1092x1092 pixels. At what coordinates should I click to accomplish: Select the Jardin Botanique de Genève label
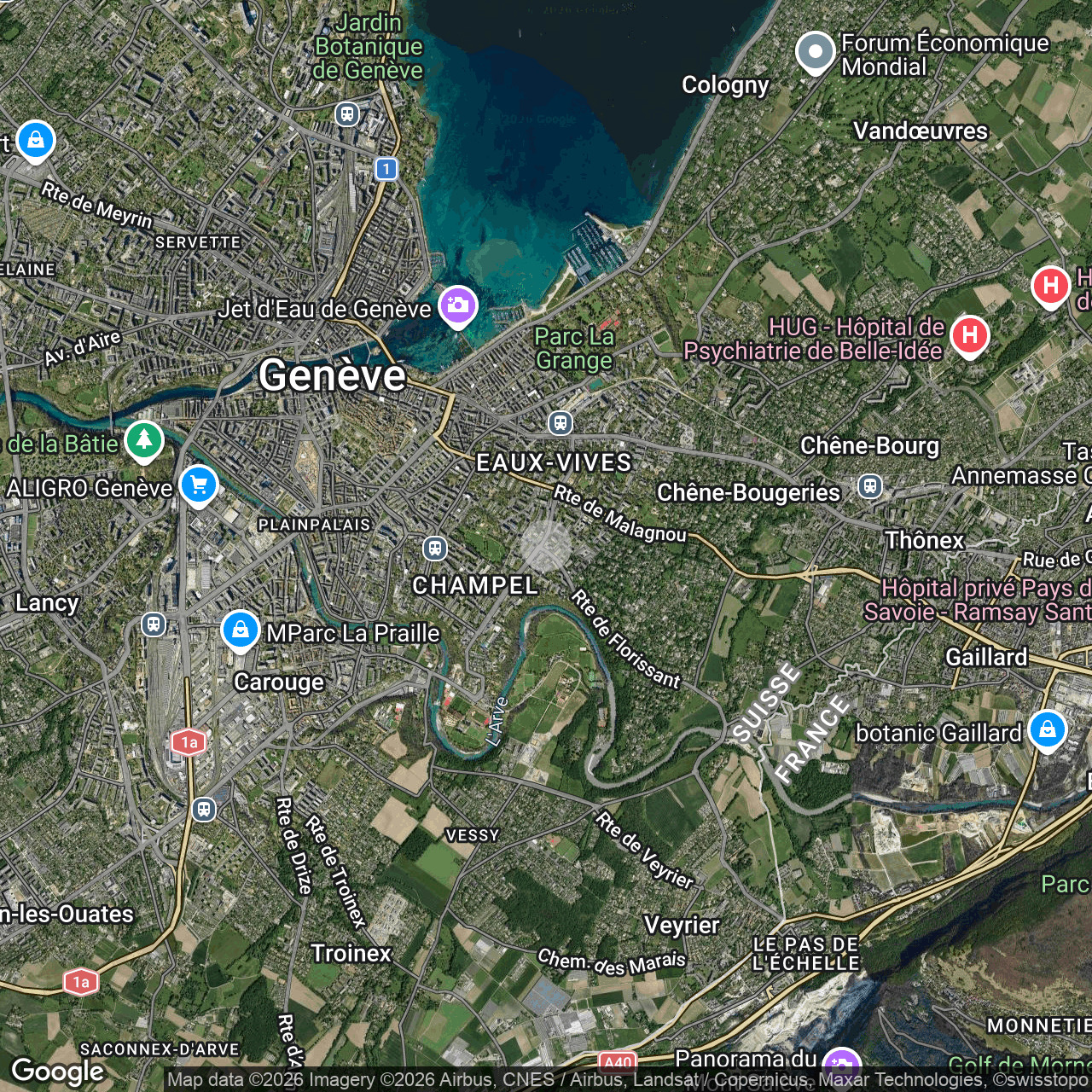coord(369,47)
